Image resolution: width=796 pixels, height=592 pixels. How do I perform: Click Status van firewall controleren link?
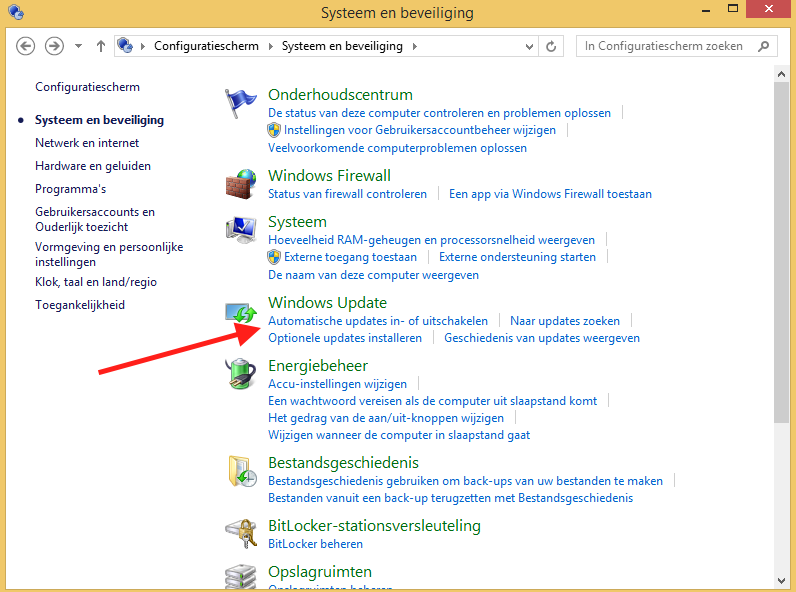pyautogui.click(x=347, y=194)
